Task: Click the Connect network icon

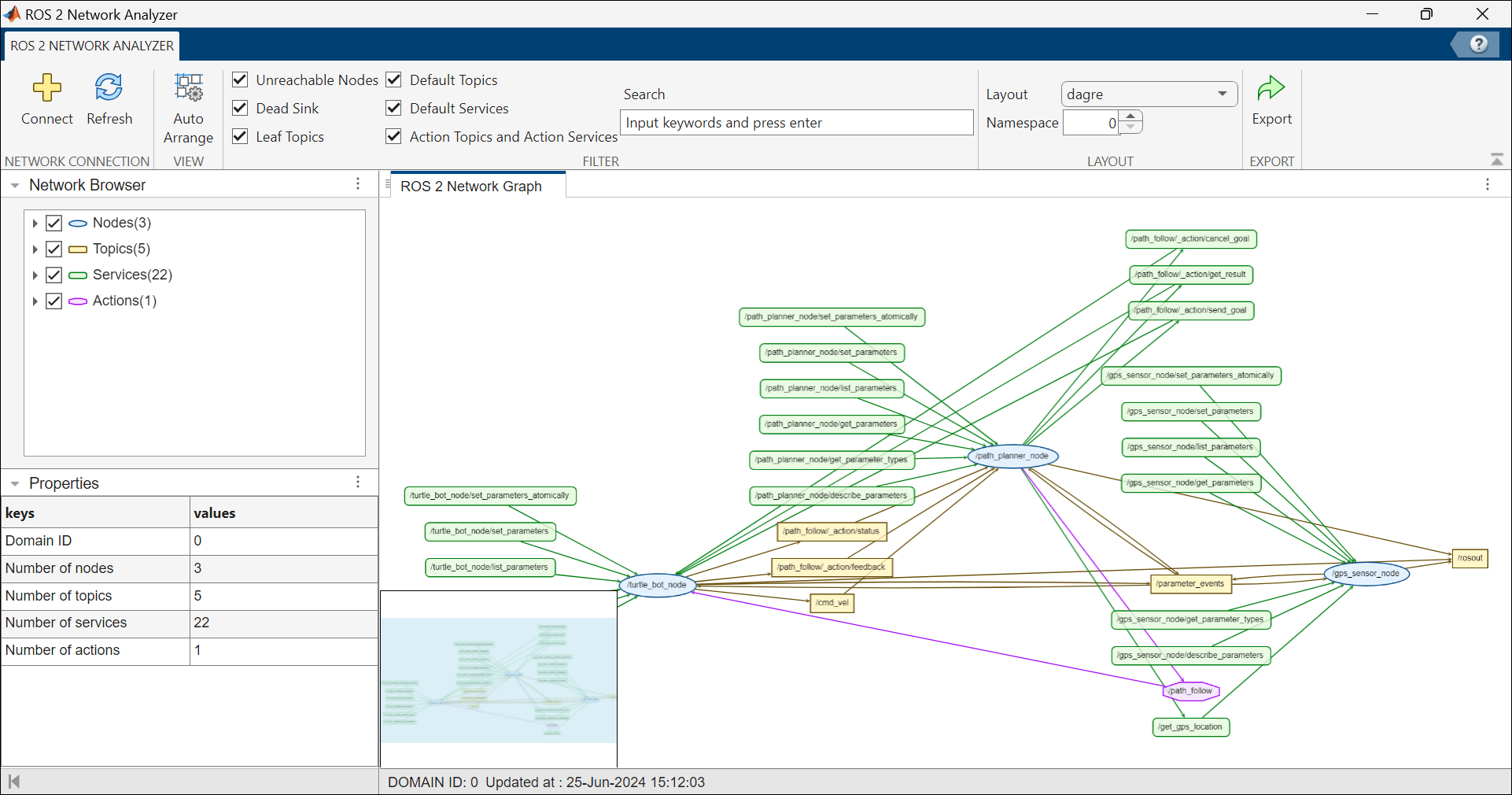Action: (x=47, y=87)
